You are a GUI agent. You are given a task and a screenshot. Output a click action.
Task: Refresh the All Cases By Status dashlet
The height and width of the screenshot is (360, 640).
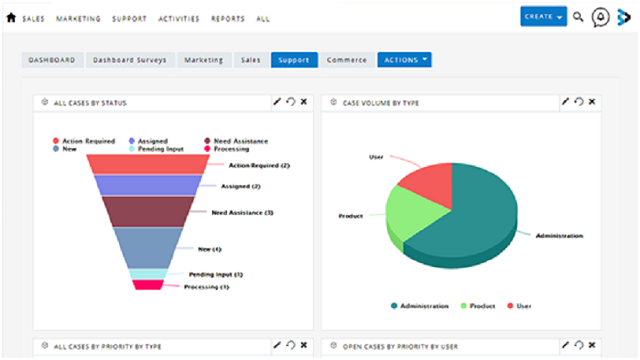[291, 102]
